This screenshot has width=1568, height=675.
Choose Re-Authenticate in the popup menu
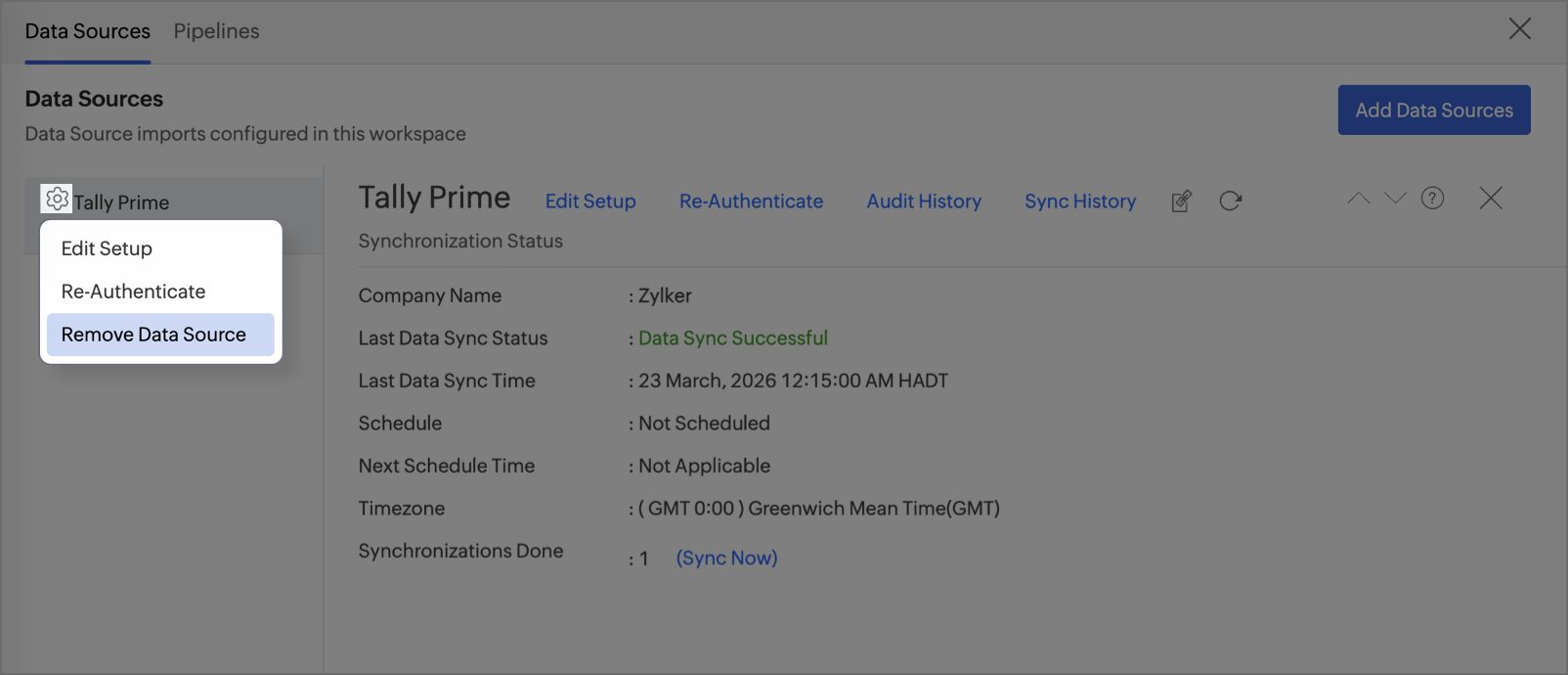(133, 292)
